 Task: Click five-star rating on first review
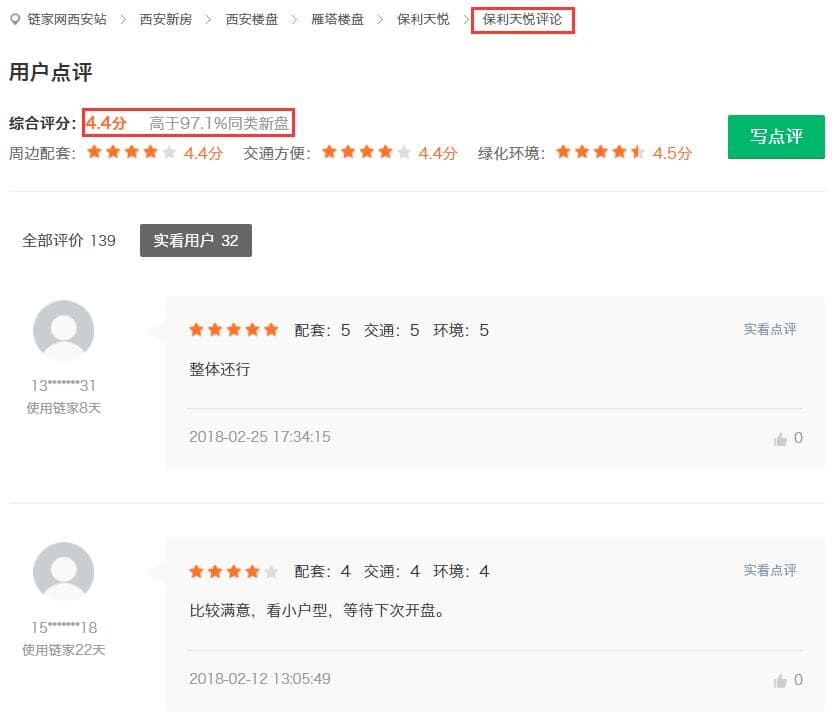click(234, 330)
